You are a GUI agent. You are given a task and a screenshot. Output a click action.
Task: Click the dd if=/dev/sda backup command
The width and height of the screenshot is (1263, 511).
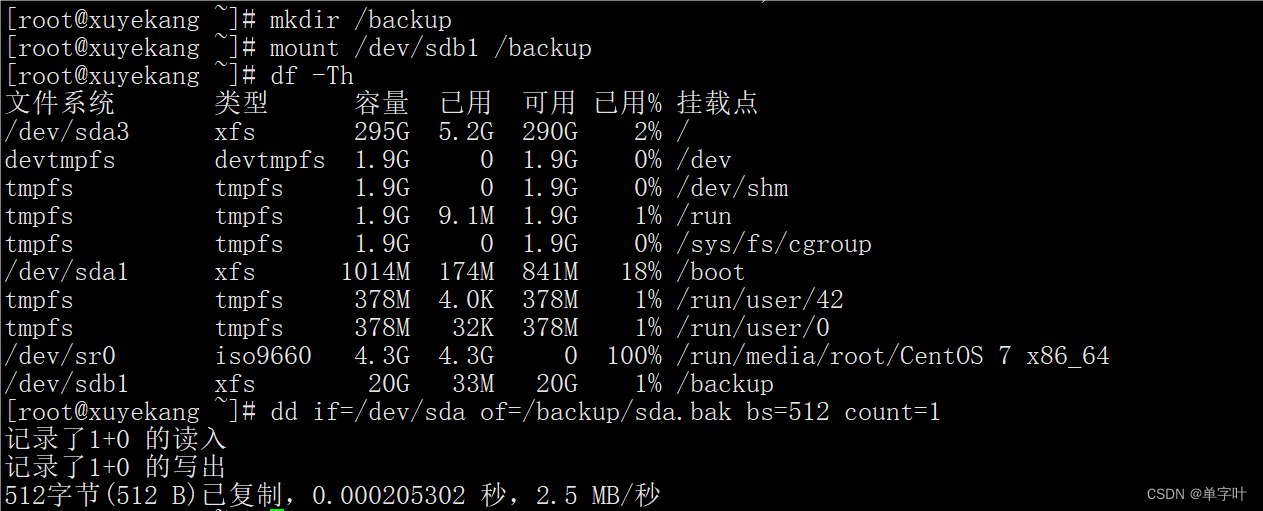[605, 412]
